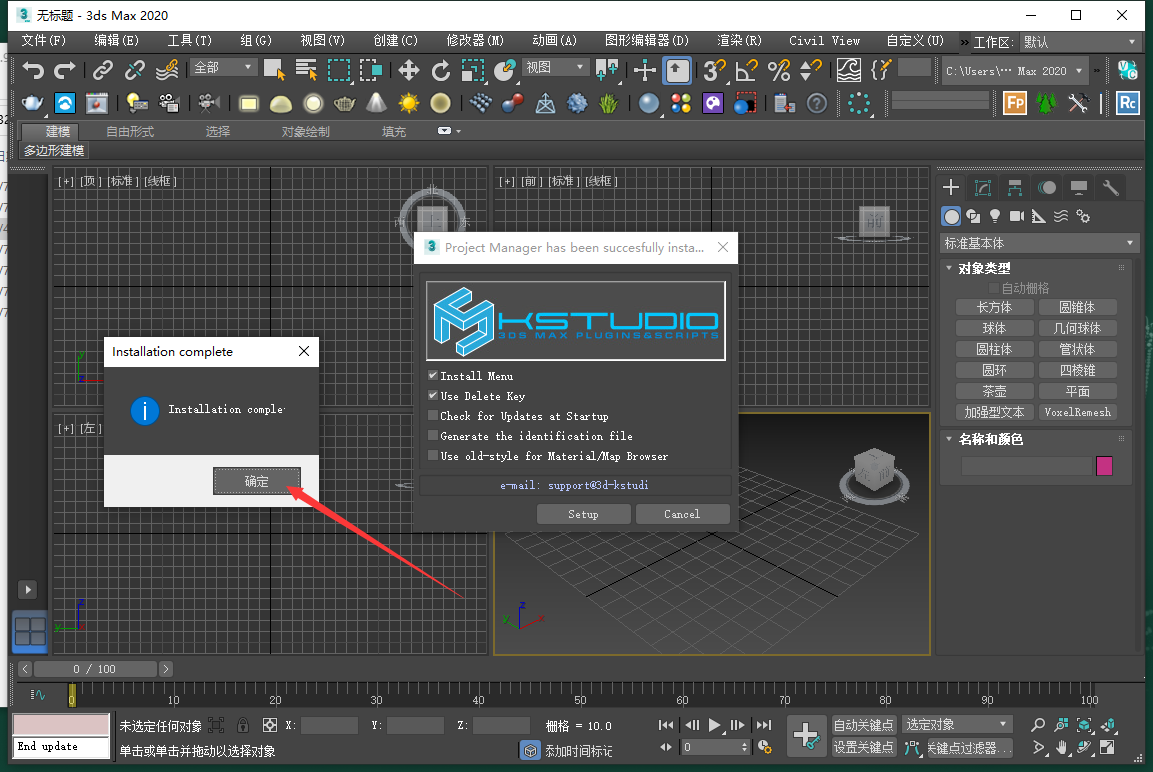
Task: Switch to the 自由形式 ribbon tab
Action: coord(130,132)
